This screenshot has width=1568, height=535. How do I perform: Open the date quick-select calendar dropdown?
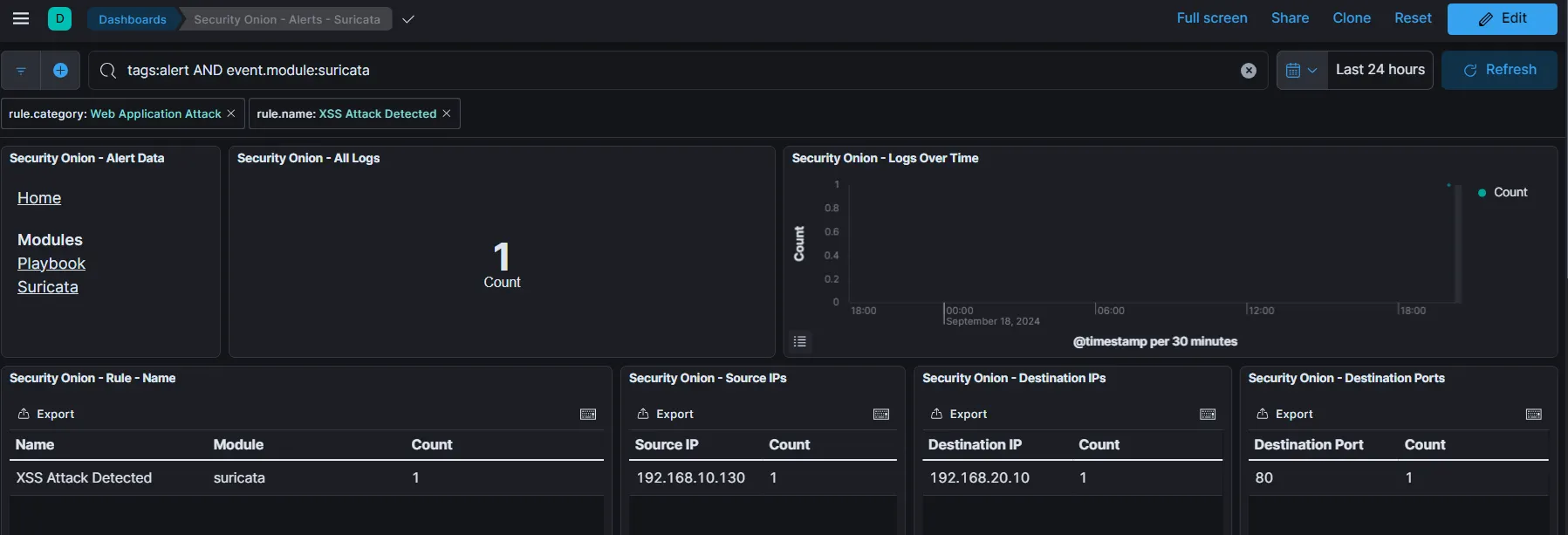coord(1301,71)
